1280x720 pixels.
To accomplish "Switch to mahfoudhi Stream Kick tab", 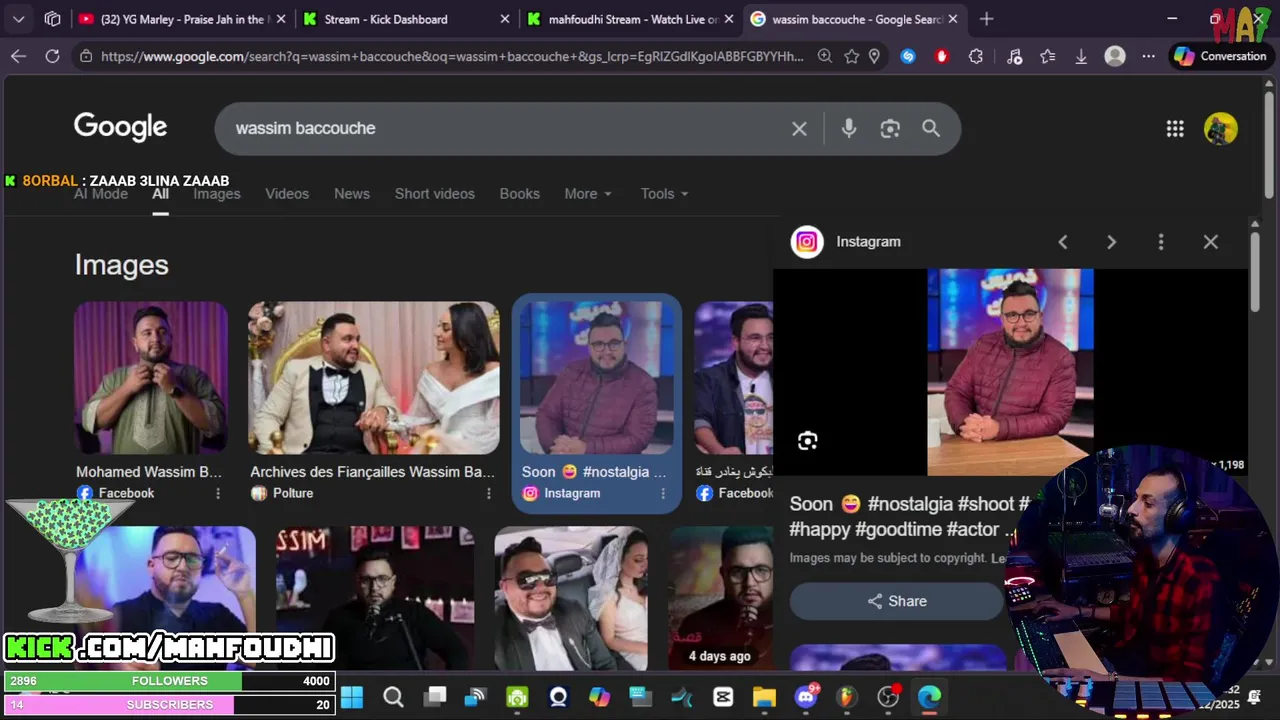I will pyautogui.click(x=631, y=19).
